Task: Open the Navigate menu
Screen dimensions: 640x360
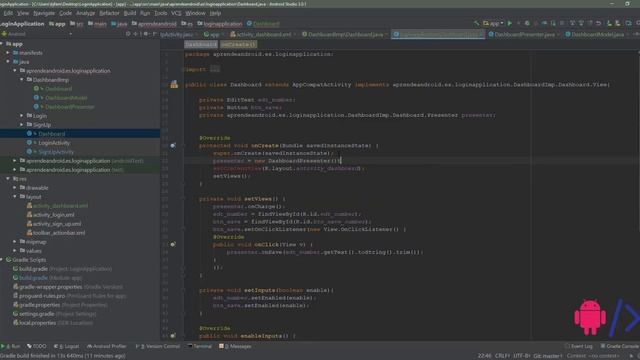Action: [44, 13]
